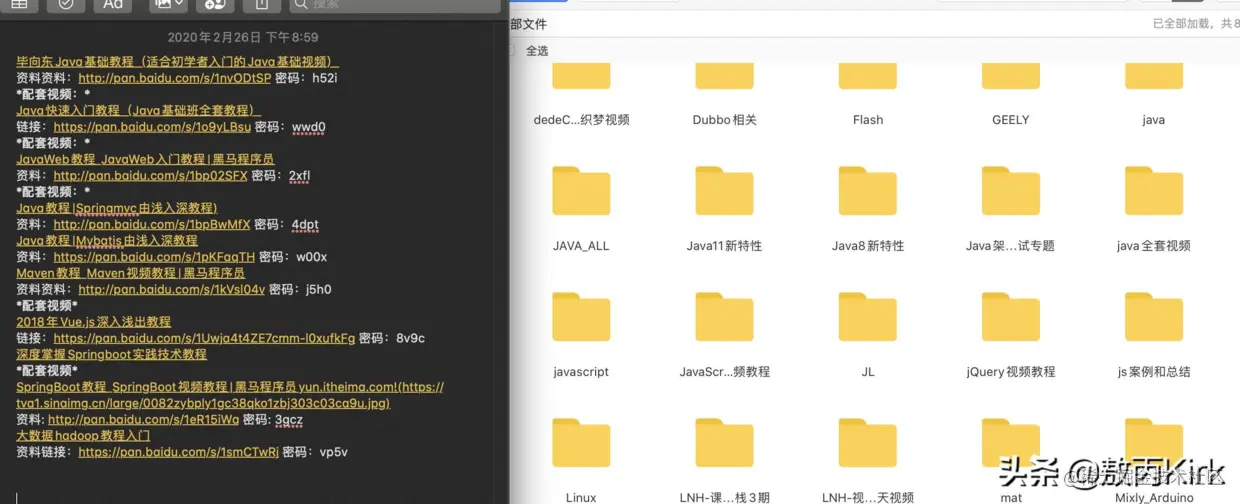
Task: Open link pan.baidu.com/s/1o9yLBsu
Action: 152,127
